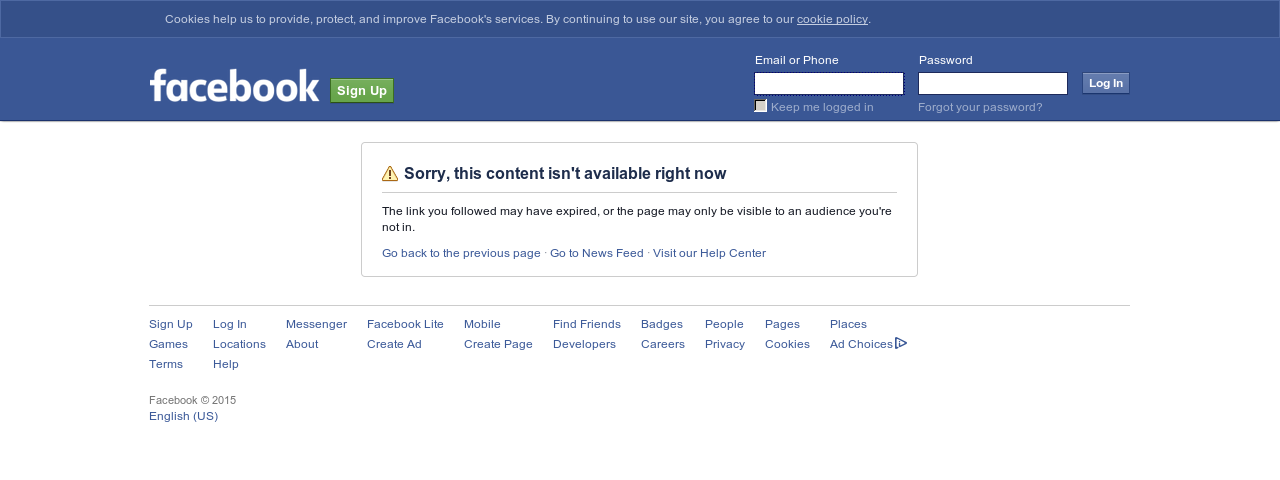Click the warning triangle icon

click(x=390, y=174)
